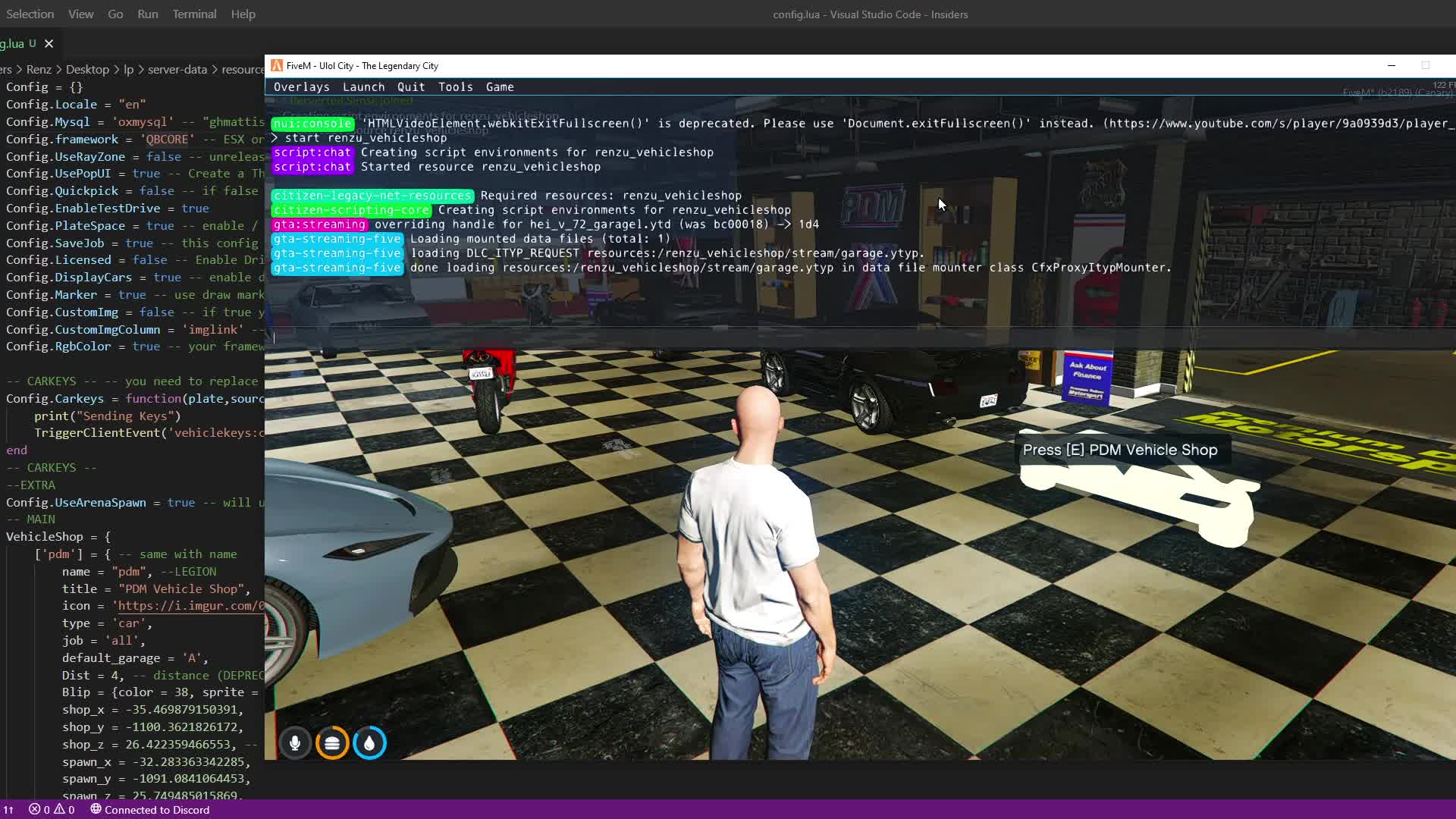Click the warnings triangle icon in status bar
The height and width of the screenshot is (819, 1456).
coord(59,810)
